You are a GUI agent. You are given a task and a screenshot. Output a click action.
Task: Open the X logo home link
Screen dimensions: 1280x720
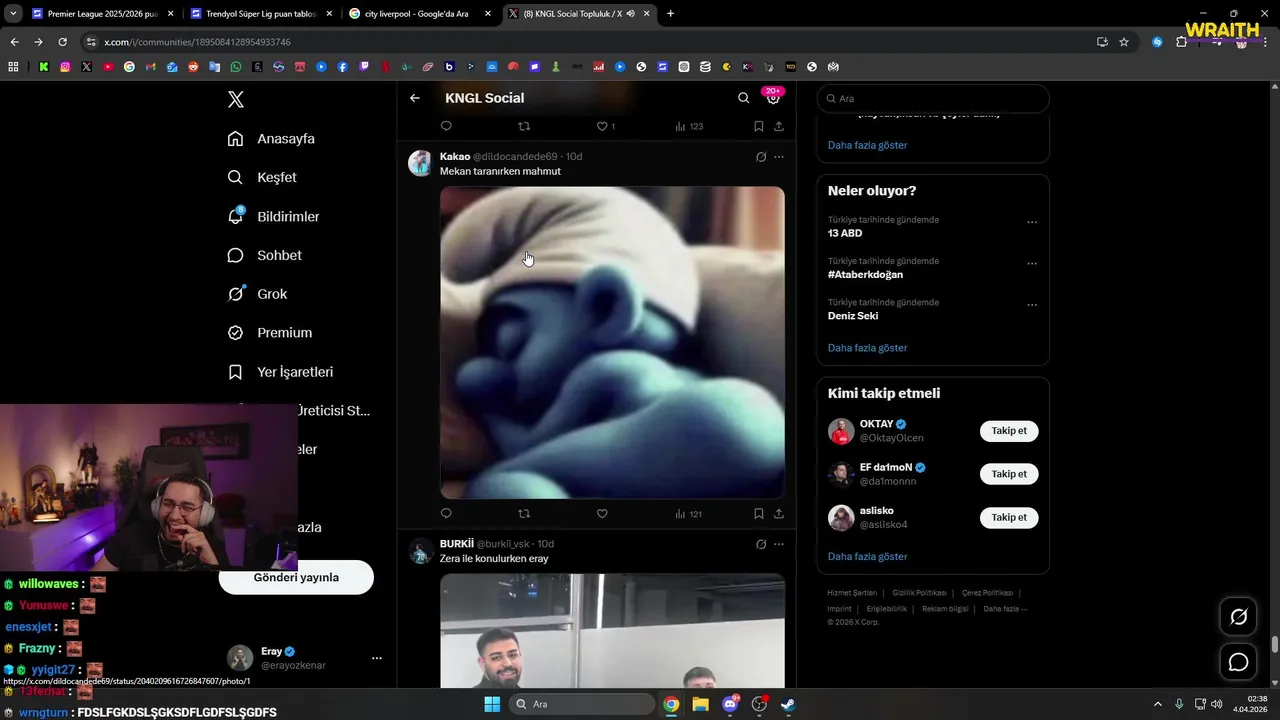[236, 99]
